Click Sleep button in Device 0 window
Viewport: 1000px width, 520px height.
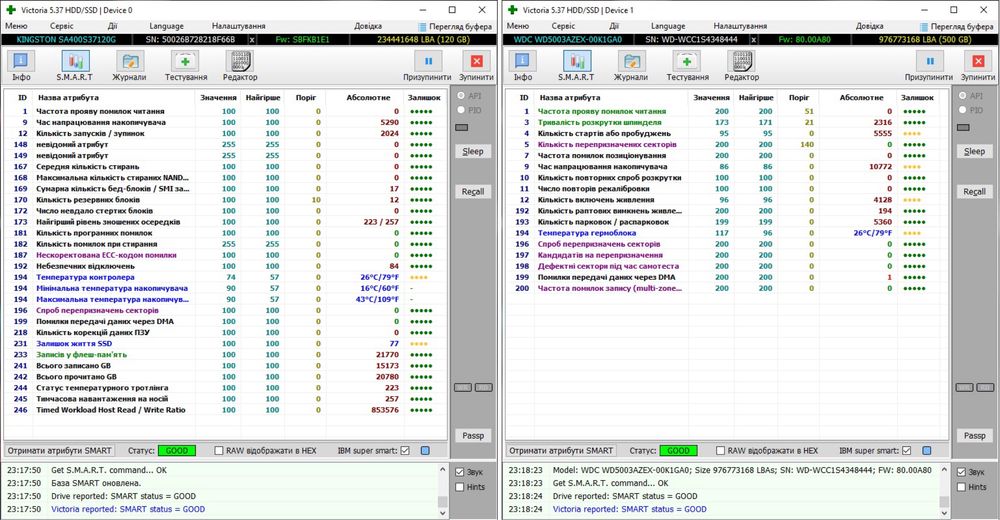pyautogui.click(x=473, y=151)
